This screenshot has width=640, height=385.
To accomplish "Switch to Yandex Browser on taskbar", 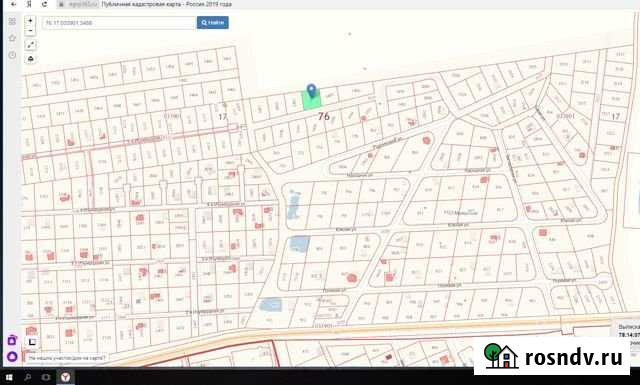I will (x=65, y=377).
